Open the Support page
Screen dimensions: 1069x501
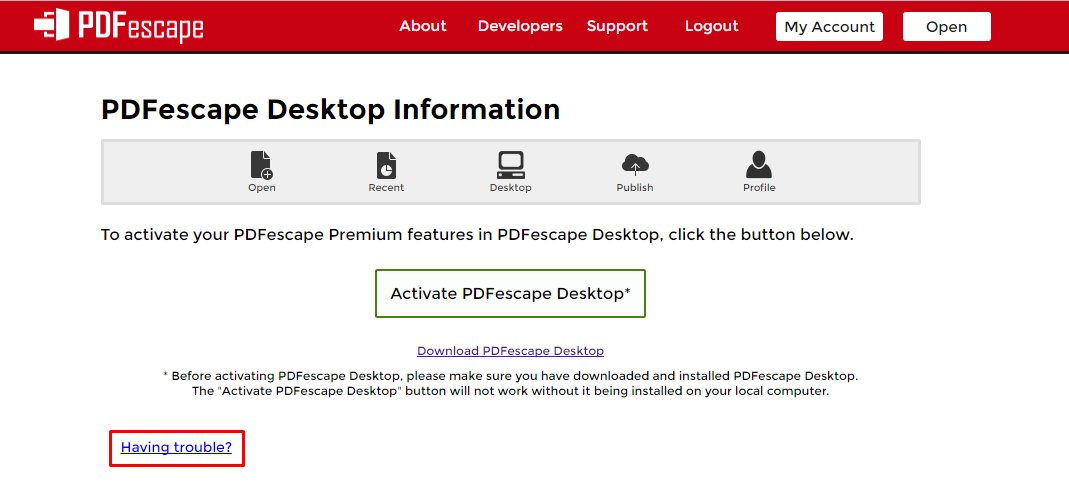tap(617, 26)
